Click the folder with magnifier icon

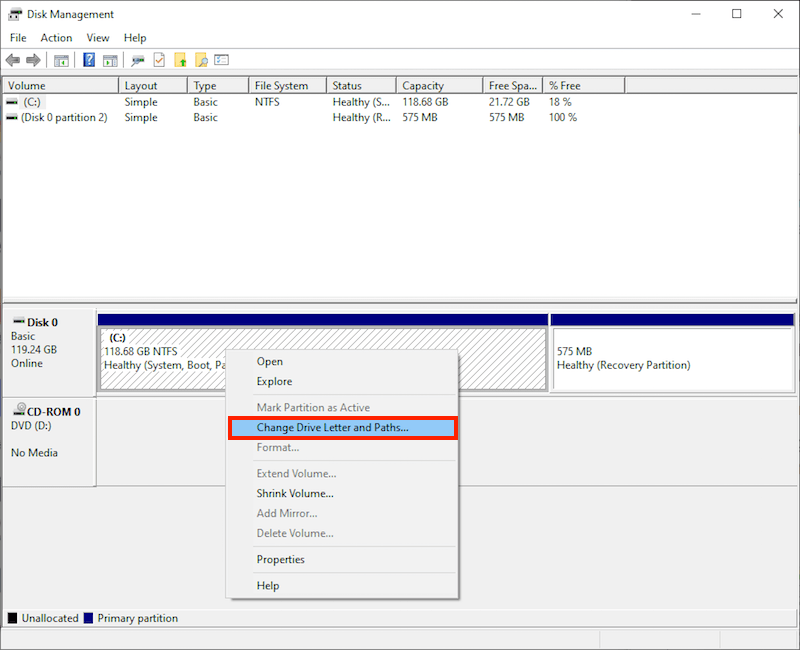point(201,61)
